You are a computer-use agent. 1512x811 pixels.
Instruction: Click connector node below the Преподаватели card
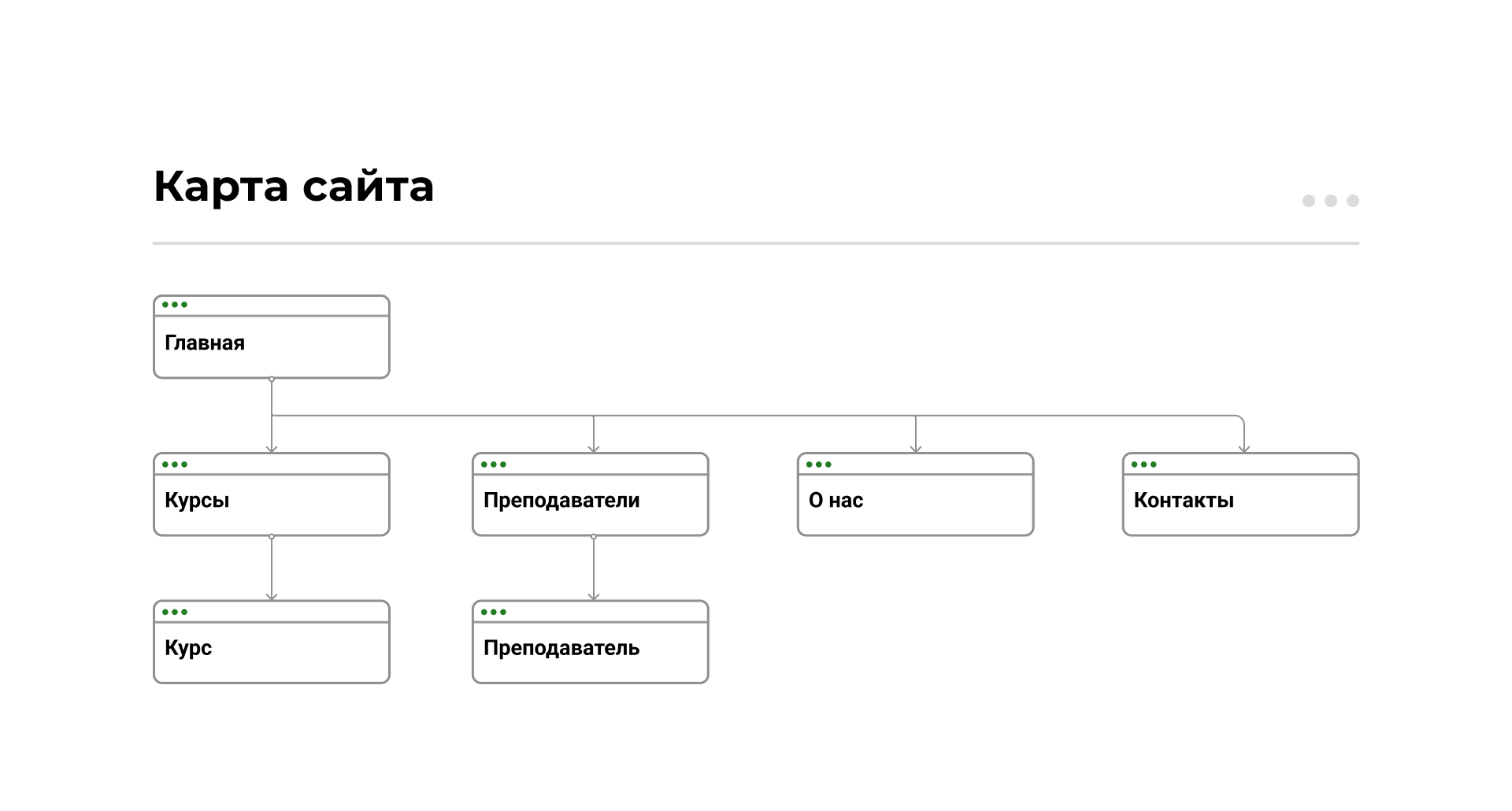pyautogui.click(x=594, y=537)
